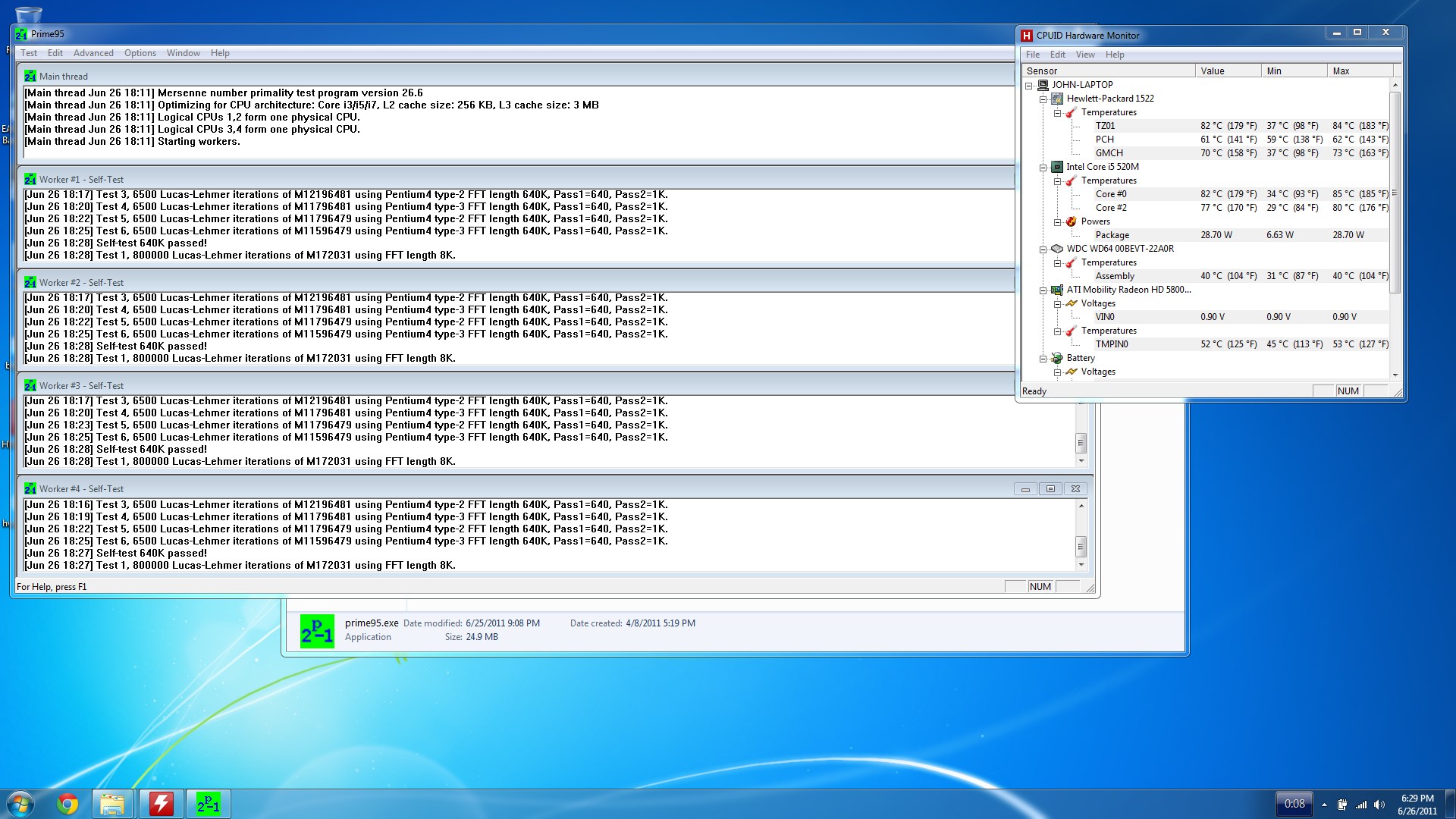1456x819 pixels.
Task: Click the Prime95 title bar icon
Action: pyautogui.click(x=21, y=34)
